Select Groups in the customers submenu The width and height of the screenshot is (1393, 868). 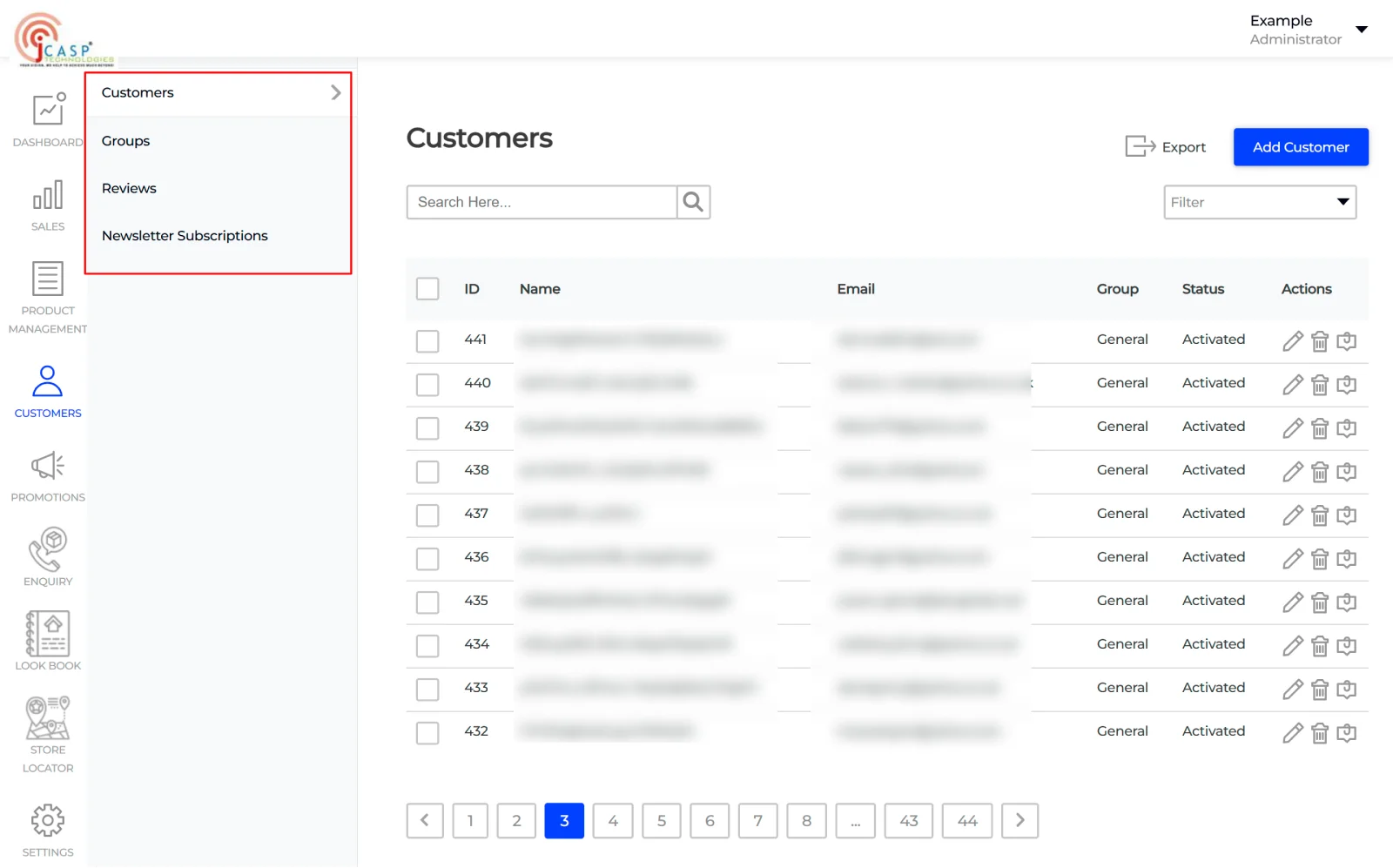coord(125,141)
